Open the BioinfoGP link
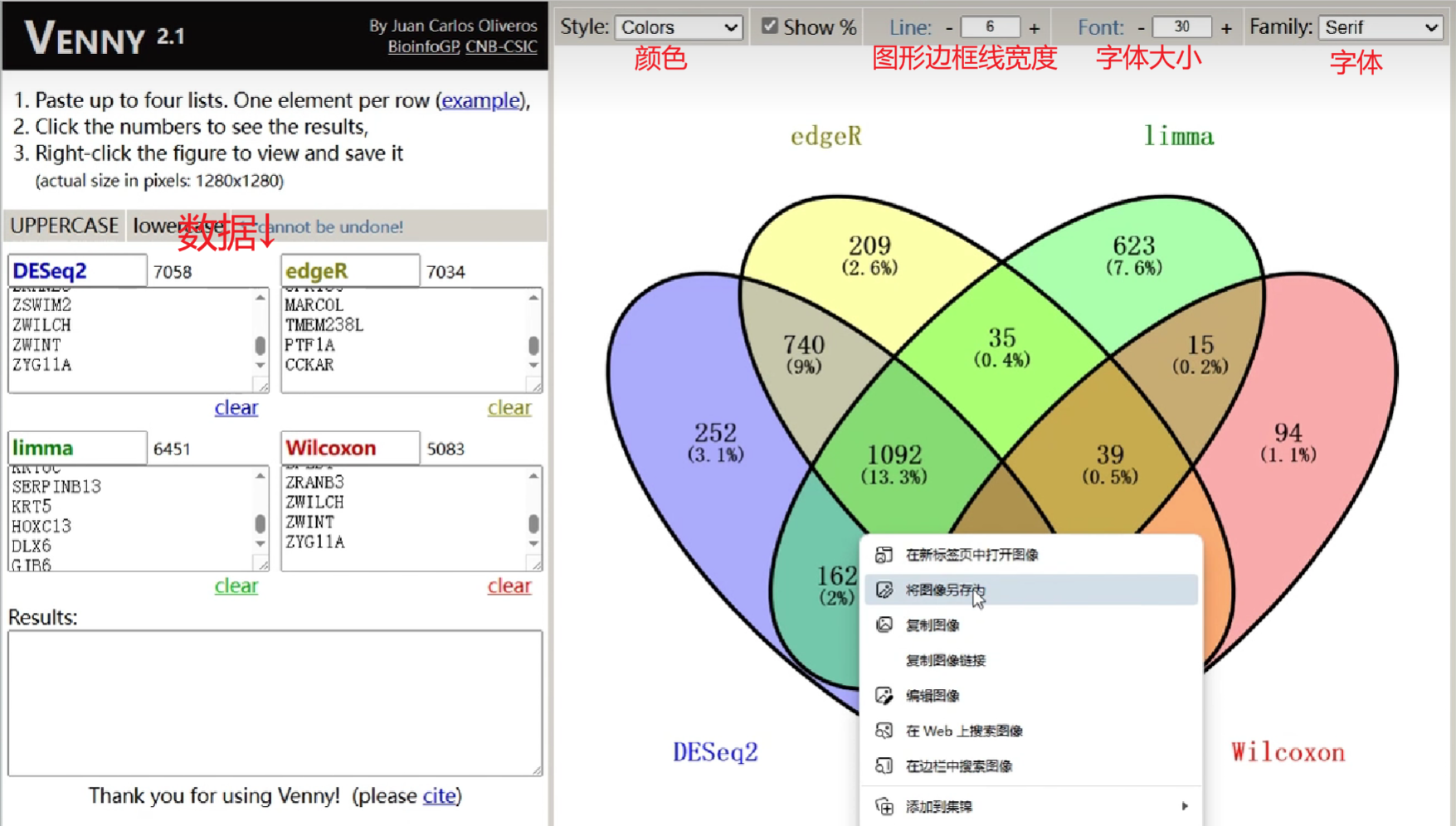The height and width of the screenshot is (826, 1456). (423, 46)
